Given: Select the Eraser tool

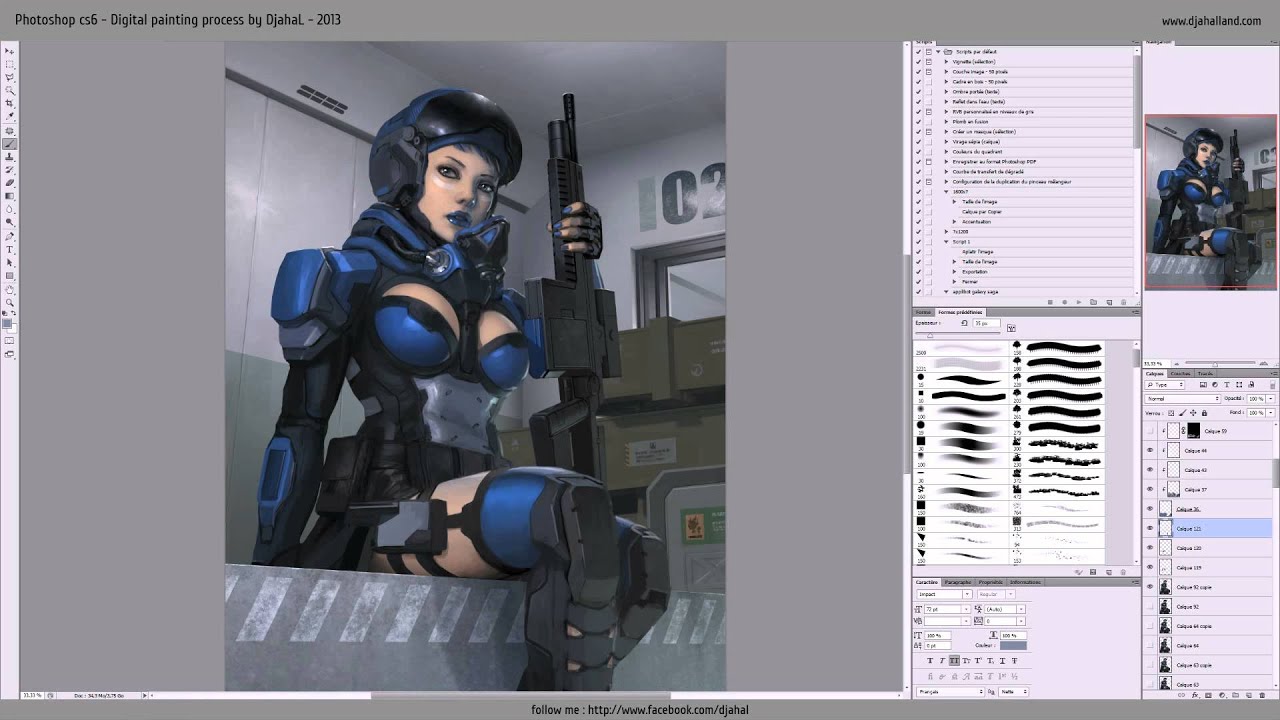Looking at the screenshot, I should click(x=9, y=183).
